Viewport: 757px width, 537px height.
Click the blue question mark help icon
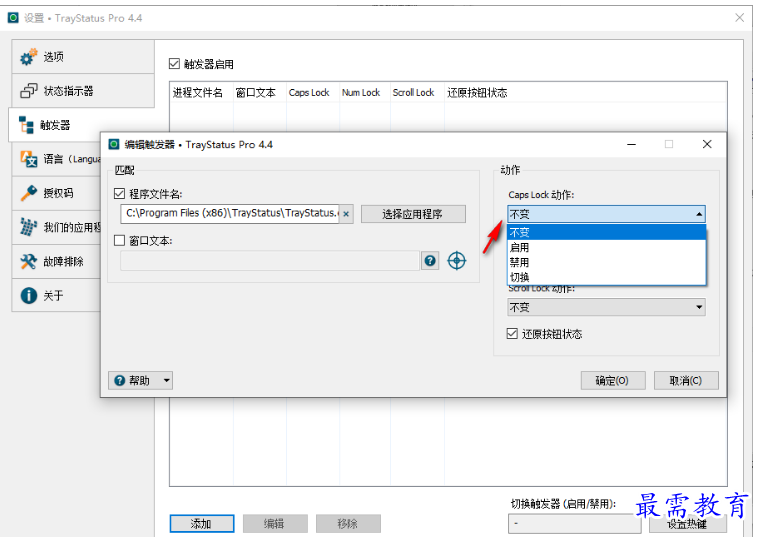(x=430, y=261)
